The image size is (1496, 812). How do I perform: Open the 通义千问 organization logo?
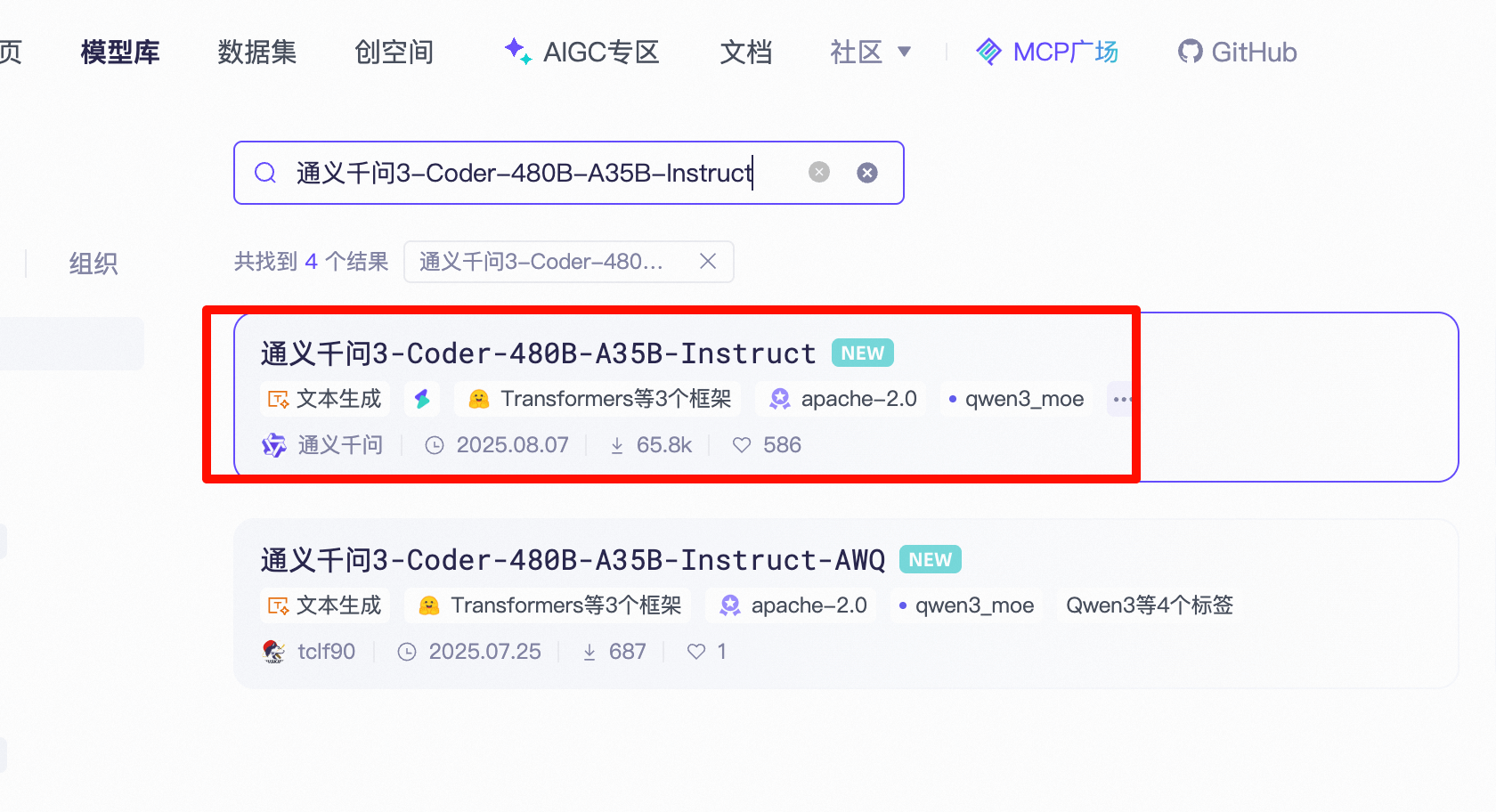[x=273, y=444]
